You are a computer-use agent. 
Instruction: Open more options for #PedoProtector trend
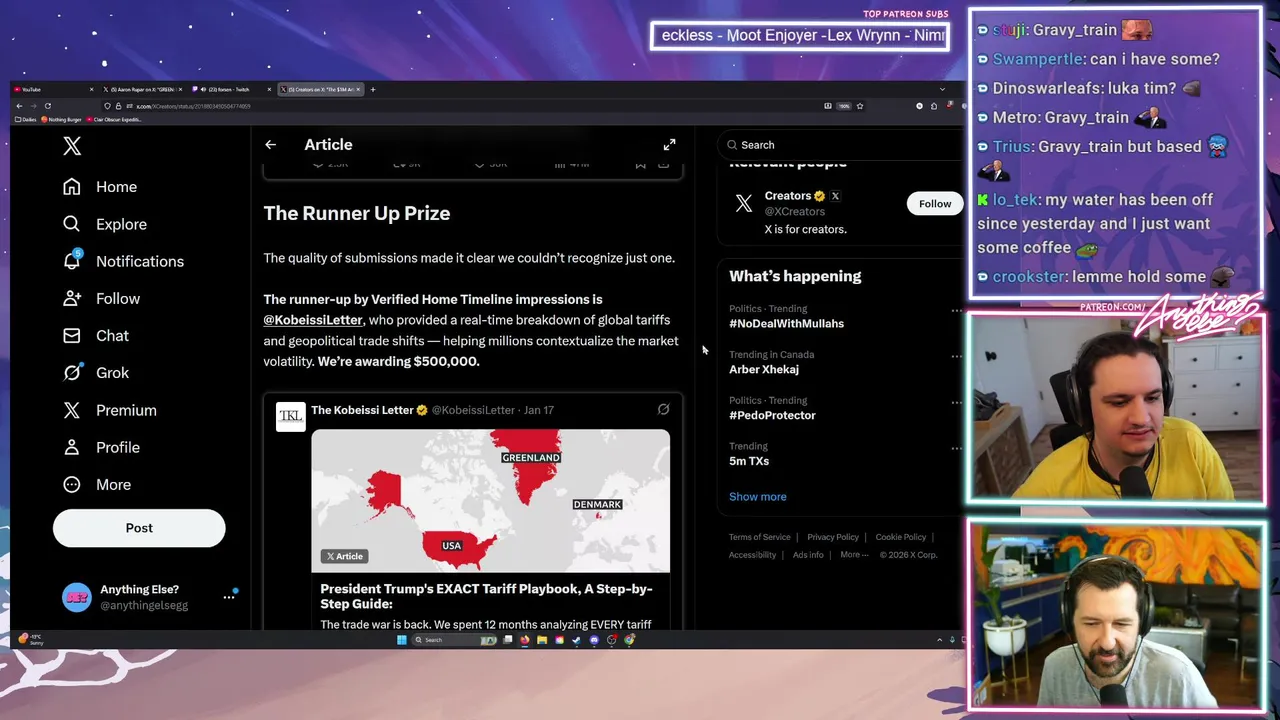(x=956, y=402)
